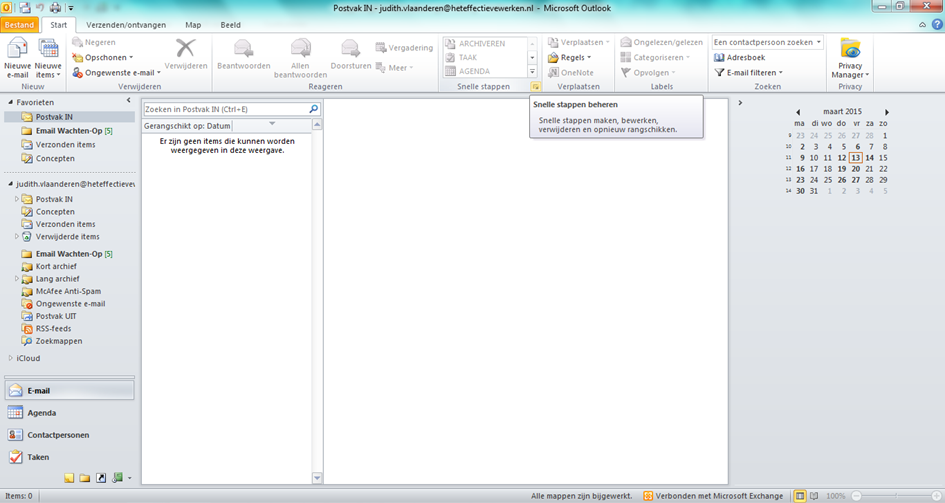Click Verbonden met Microsoft Exchange status
945x503 pixels.
point(713,496)
